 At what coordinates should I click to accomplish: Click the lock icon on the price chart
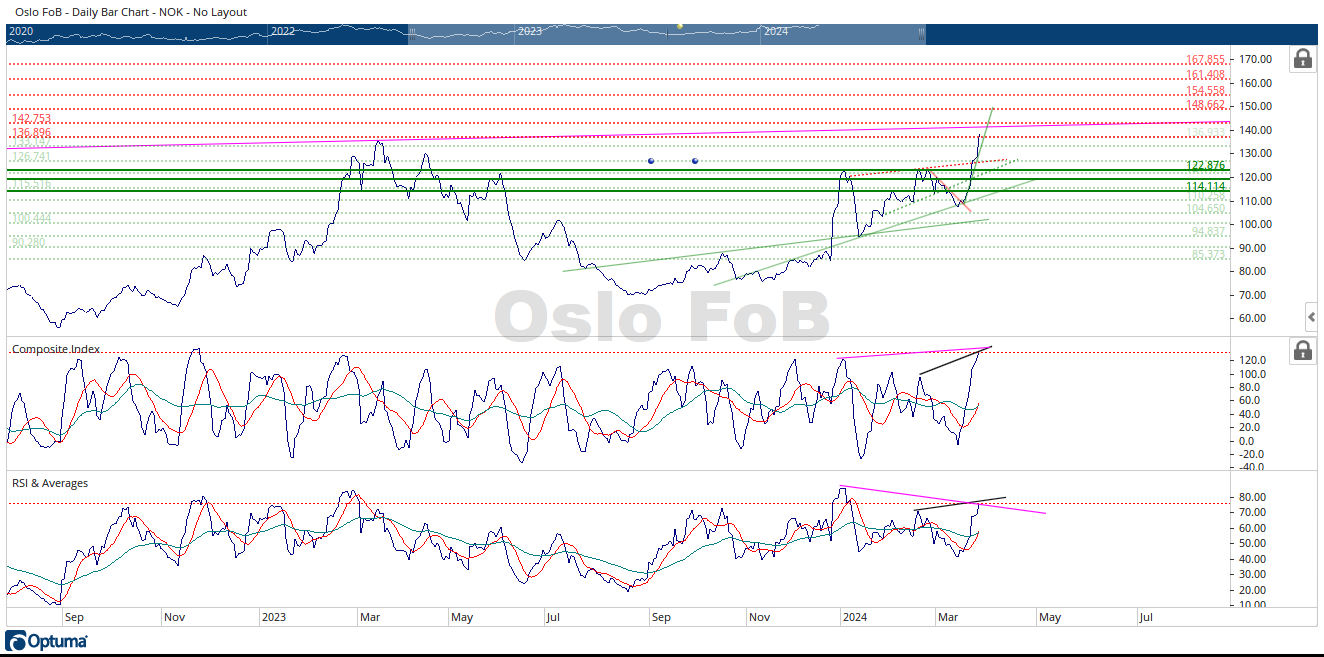(x=1302, y=59)
